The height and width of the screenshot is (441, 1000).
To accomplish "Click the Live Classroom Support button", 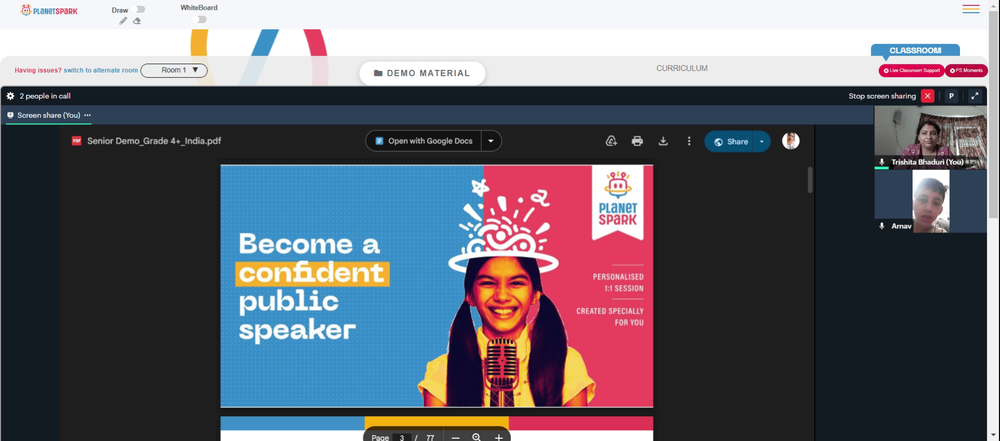I will coord(911,71).
